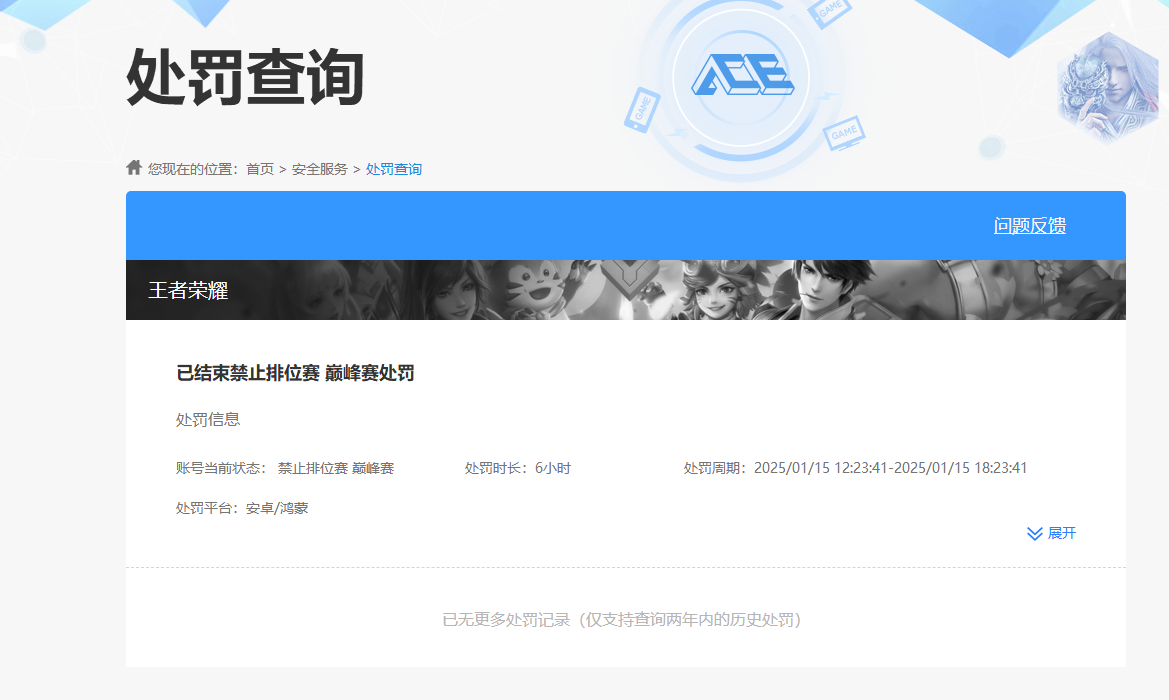The width and height of the screenshot is (1169, 700).
Task: Click the double-chevron icon beside 展开
Action: pyautogui.click(x=1032, y=533)
